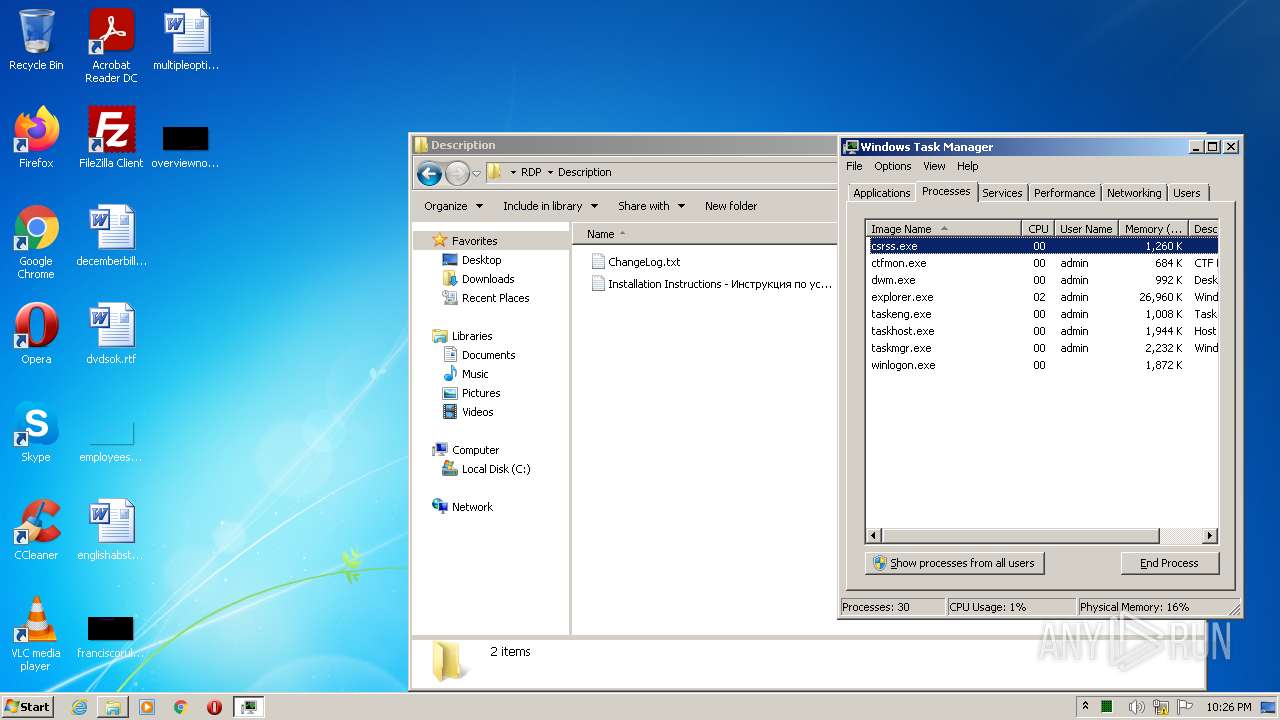Viewport: 1280px width, 720px height.
Task: Open the Windows Explorer taskbar button
Action: [113, 707]
